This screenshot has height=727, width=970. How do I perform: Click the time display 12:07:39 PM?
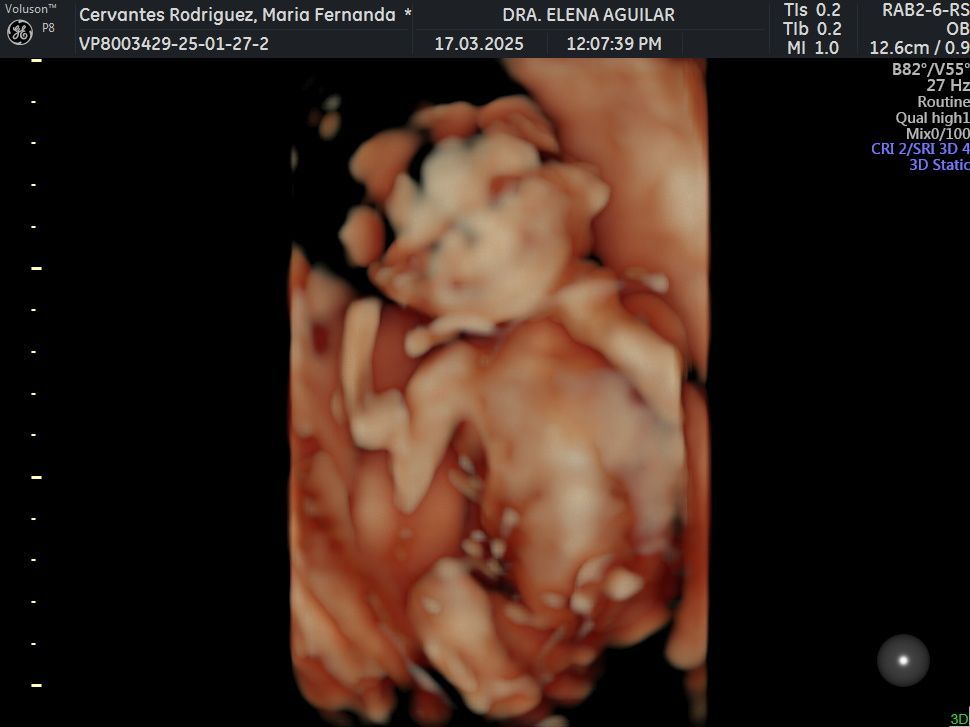[x=613, y=44]
